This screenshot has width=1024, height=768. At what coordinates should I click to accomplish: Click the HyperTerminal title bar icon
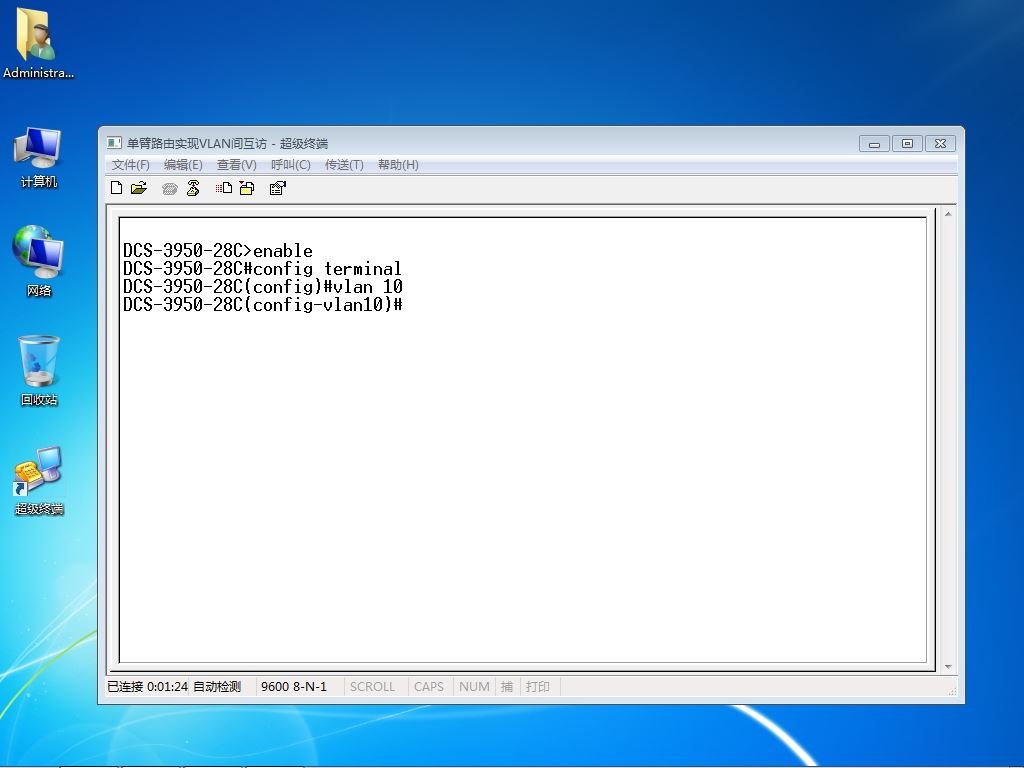(114, 142)
